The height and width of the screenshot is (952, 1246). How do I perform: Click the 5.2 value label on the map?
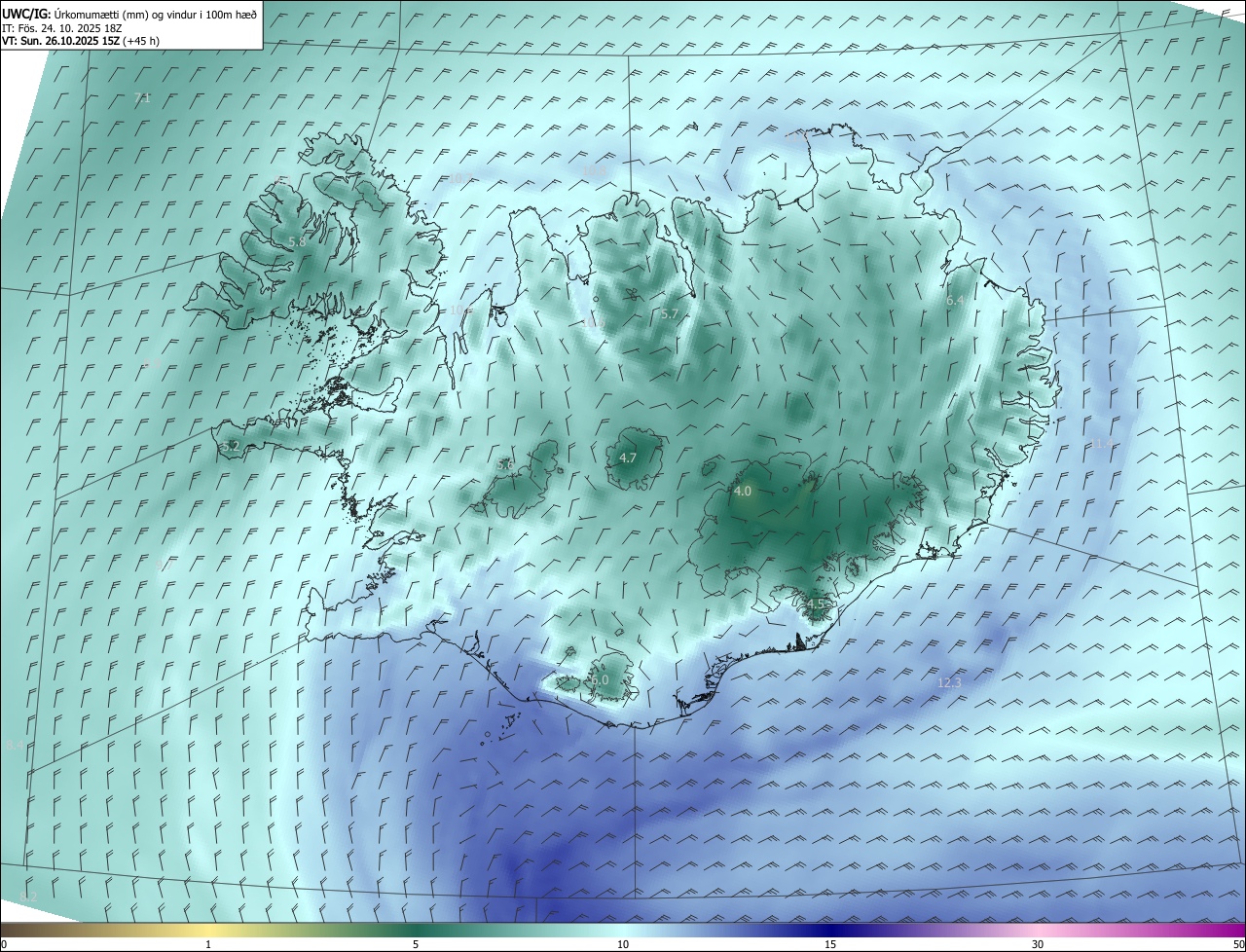[x=230, y=447]
